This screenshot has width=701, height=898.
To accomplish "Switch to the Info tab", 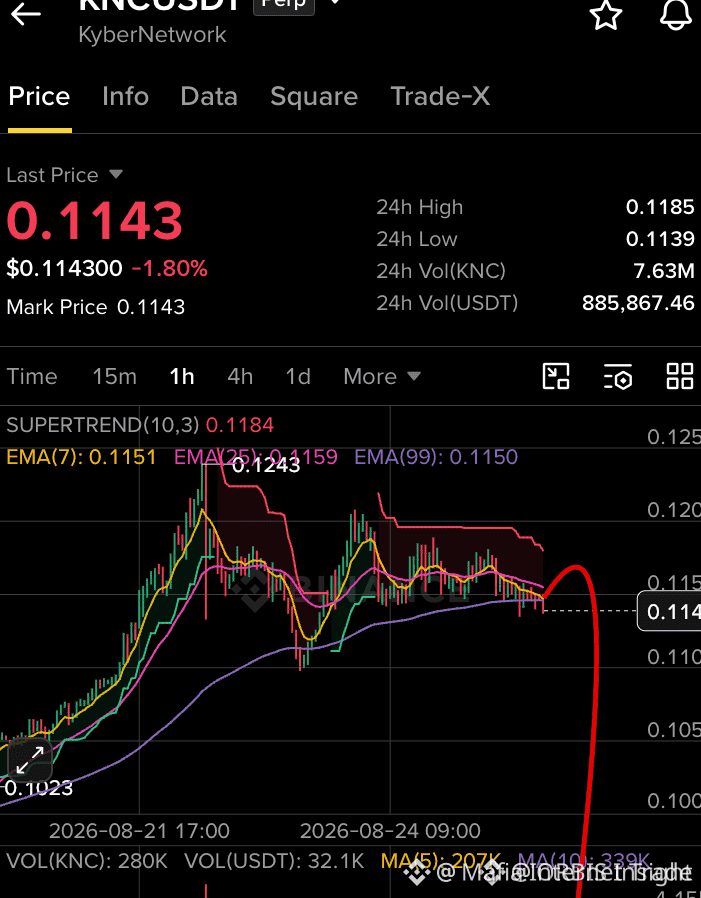I will [x=125, y=96].
